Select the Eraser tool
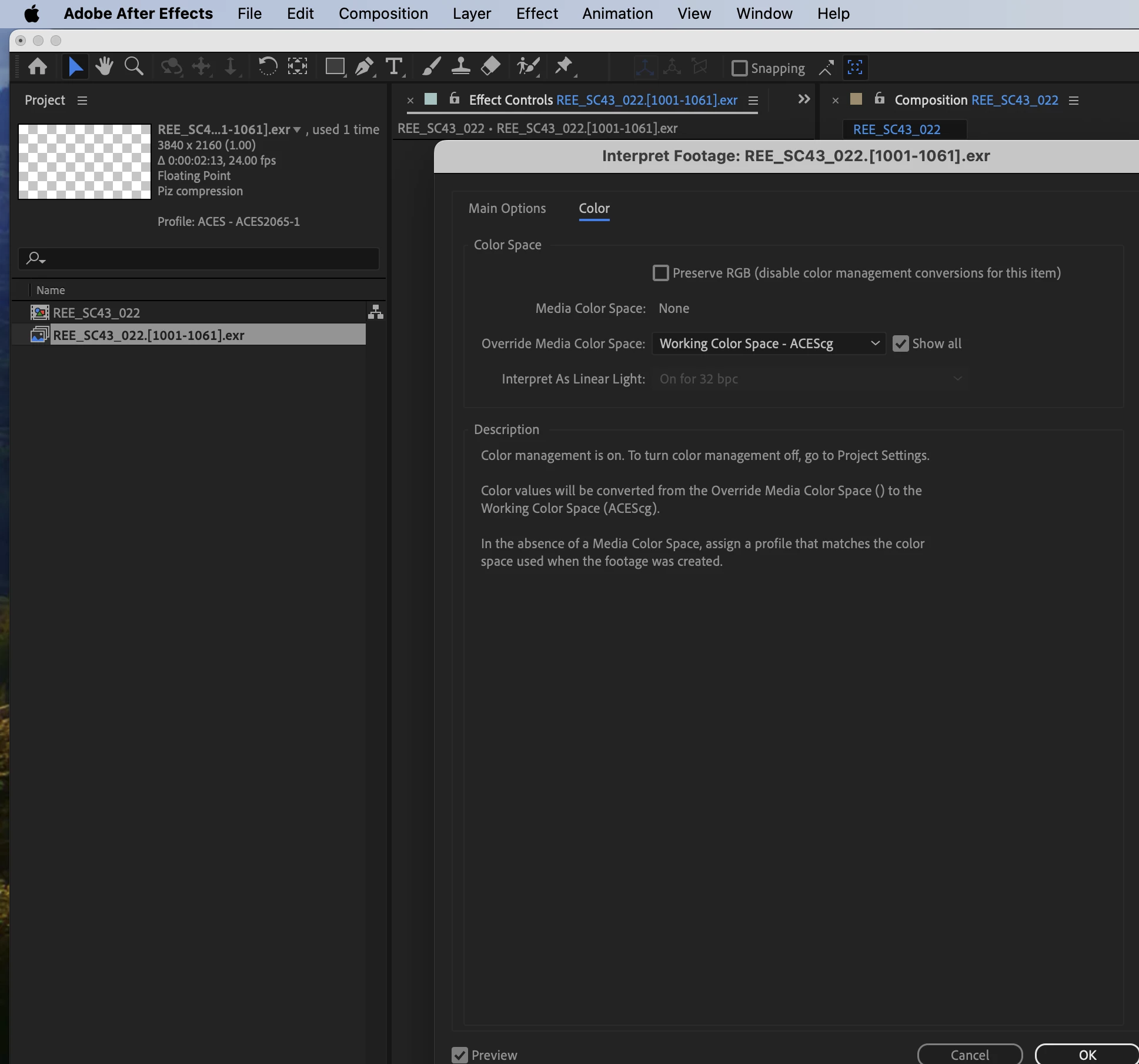Screen dimensions: 1139x1064 pos(490,66)
